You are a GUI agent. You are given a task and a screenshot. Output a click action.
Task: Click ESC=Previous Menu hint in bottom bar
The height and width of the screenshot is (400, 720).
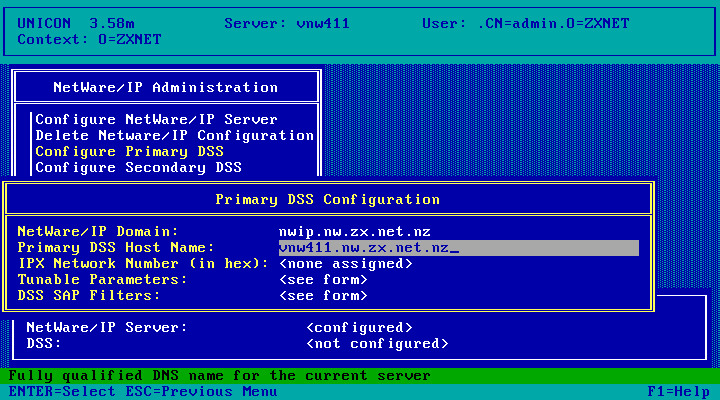click(x=202, y=392)
